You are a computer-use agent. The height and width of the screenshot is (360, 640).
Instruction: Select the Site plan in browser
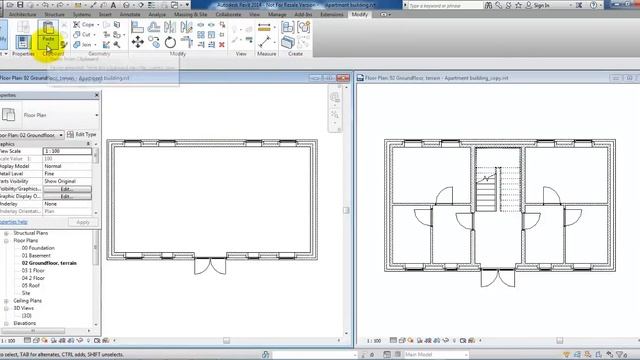click(26, 293)
